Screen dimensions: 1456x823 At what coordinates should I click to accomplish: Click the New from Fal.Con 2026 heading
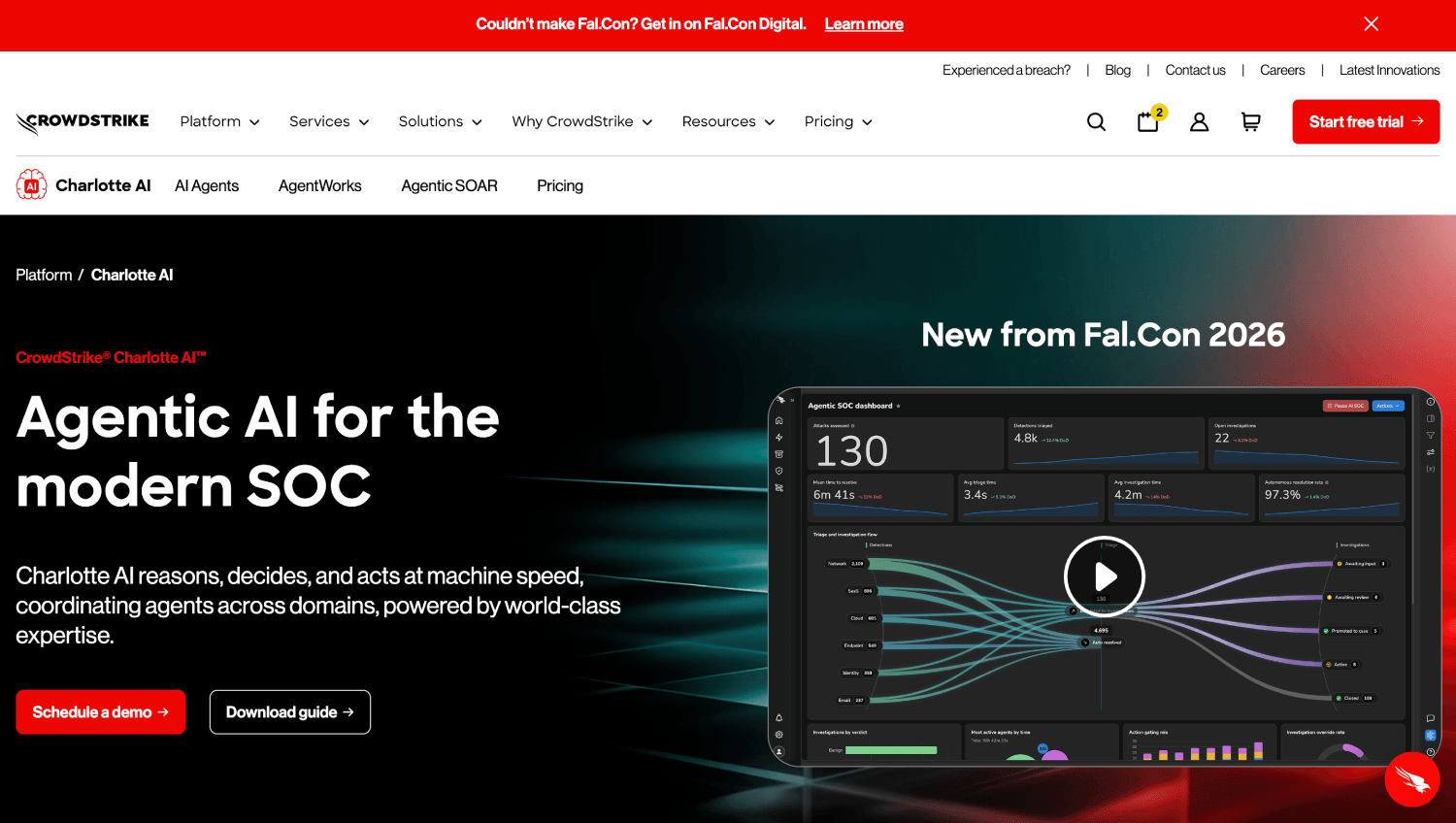[1104, 335]
